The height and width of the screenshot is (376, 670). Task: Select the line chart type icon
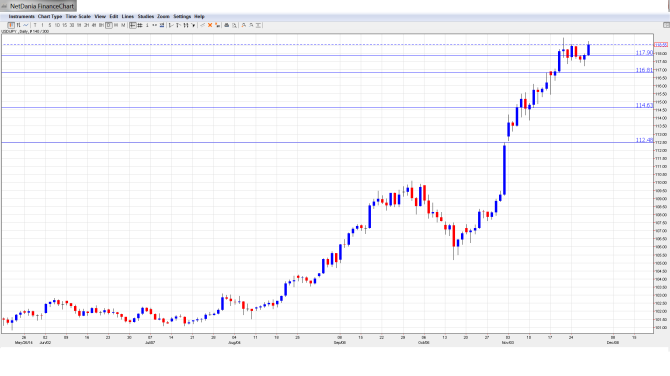click(x=26, y=25)
